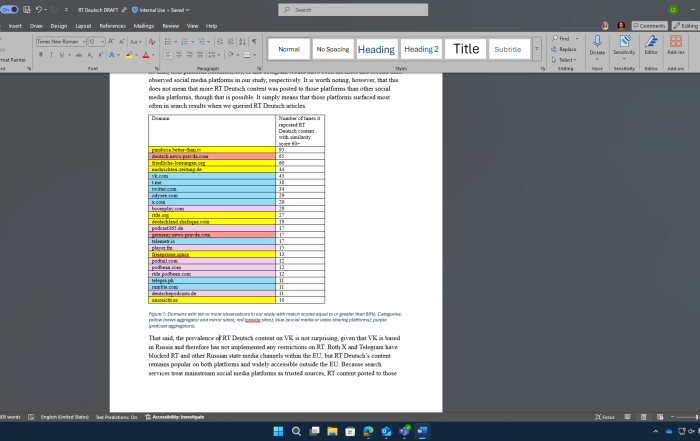700x441 pixels.
Task: Apply the No Spacing style
Action: 333,49
